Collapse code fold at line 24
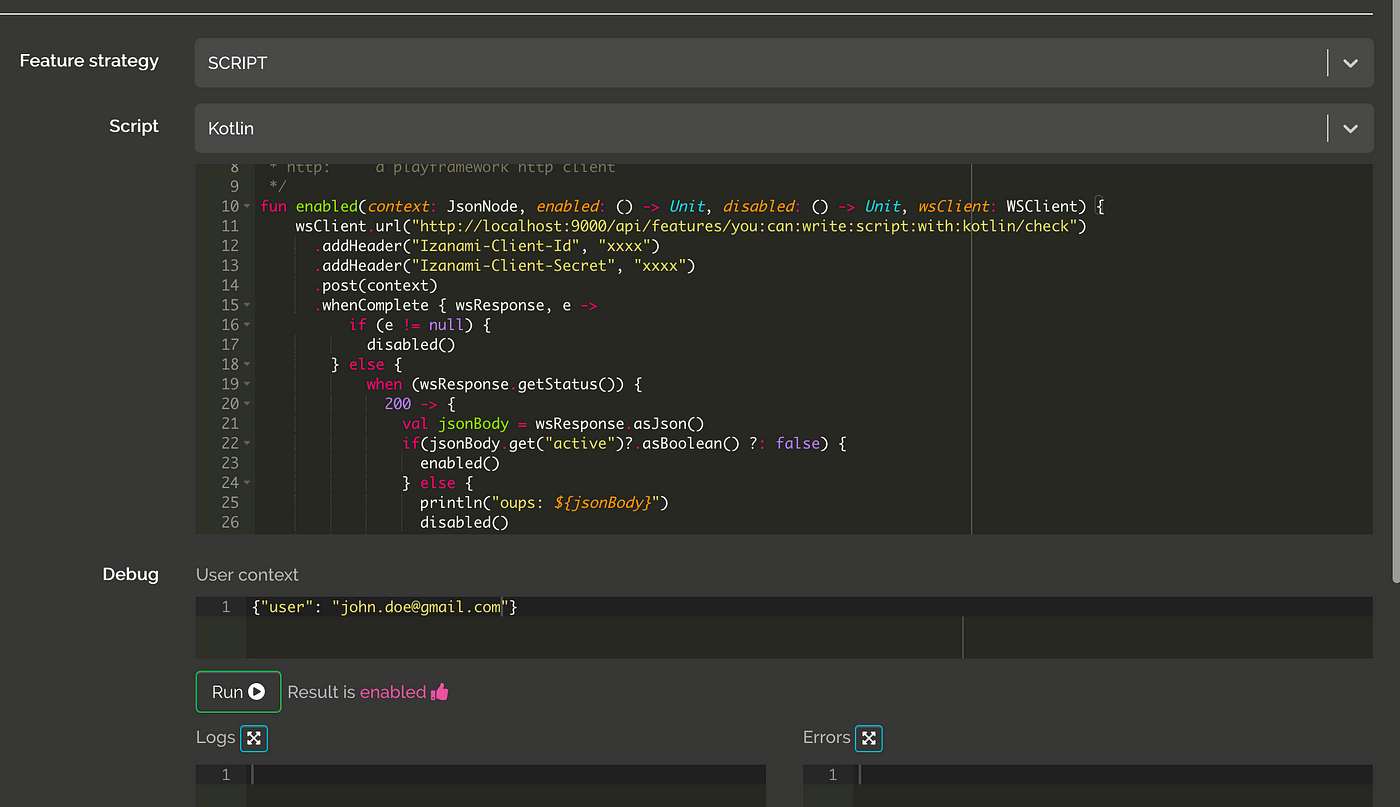 click(247, 483)
